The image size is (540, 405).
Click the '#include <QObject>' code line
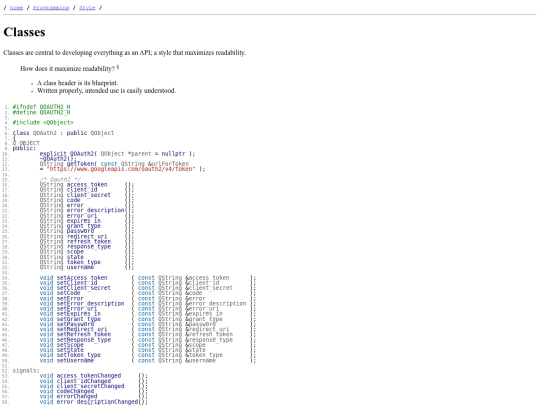point(43,122)
